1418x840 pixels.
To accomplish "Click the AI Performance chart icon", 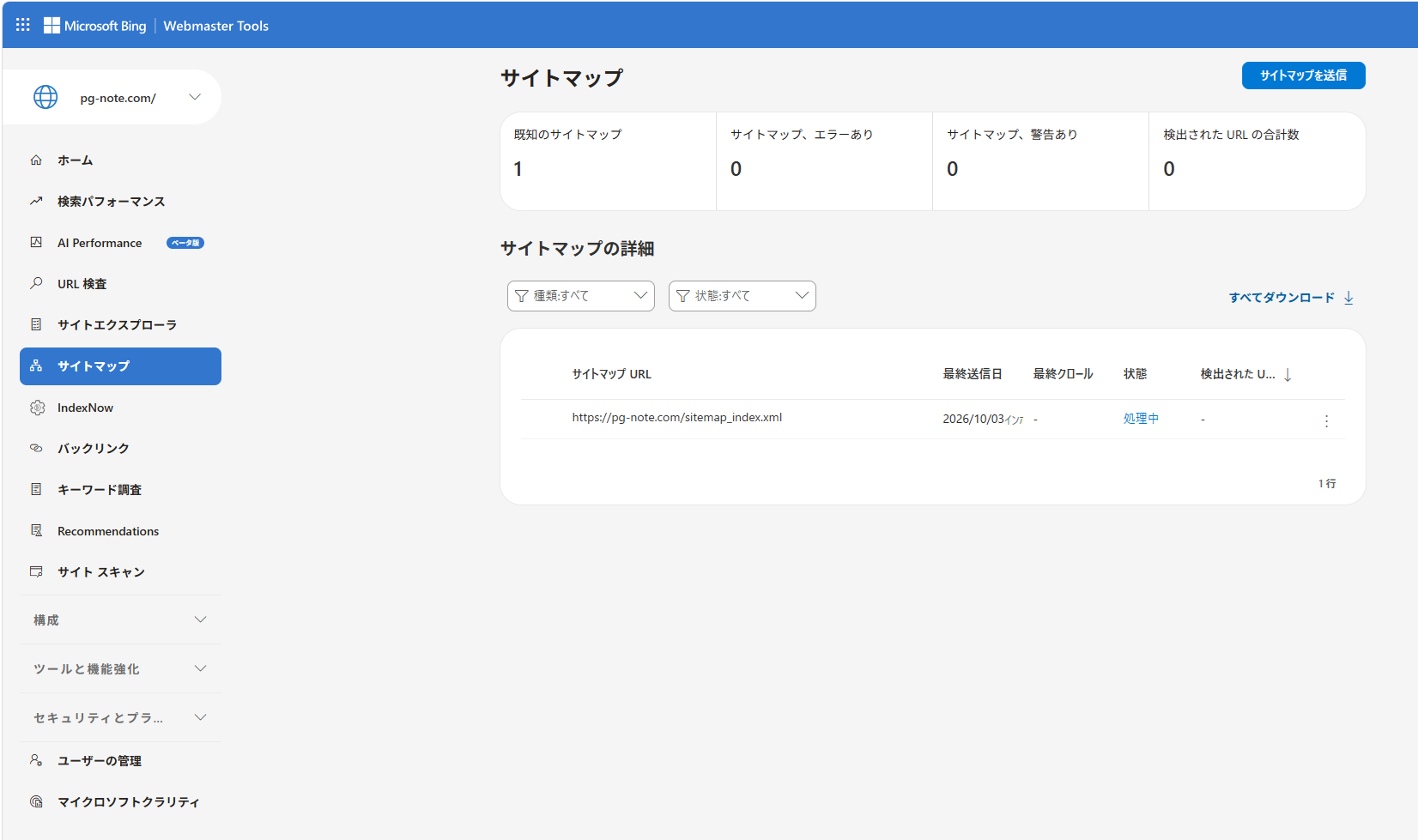I will point(36,243).
